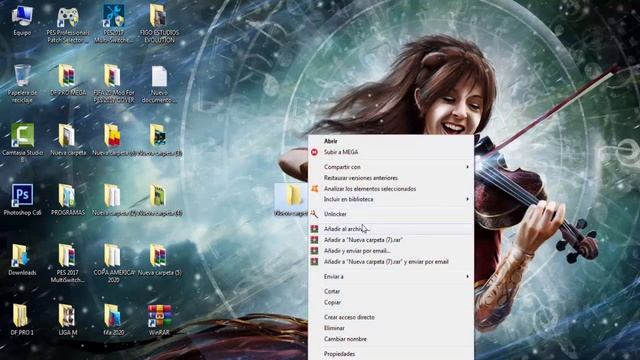Click the red MEGA upload icon
The width and height of the screenshot is (640, 360).
pyautogui.click(x=314, y=152)
